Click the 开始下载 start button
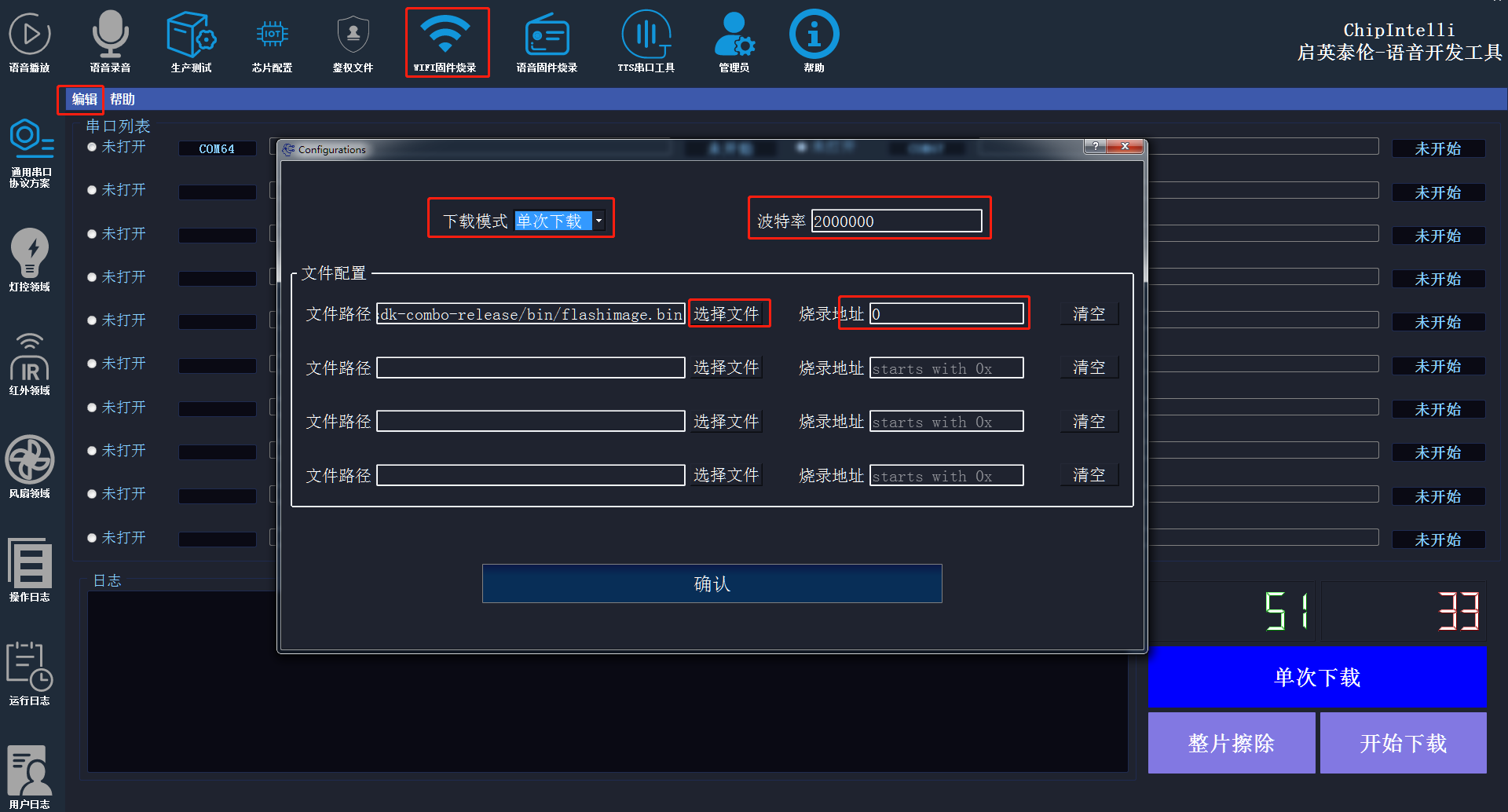Viewport: 1508px width, 812px height. 1404,743
